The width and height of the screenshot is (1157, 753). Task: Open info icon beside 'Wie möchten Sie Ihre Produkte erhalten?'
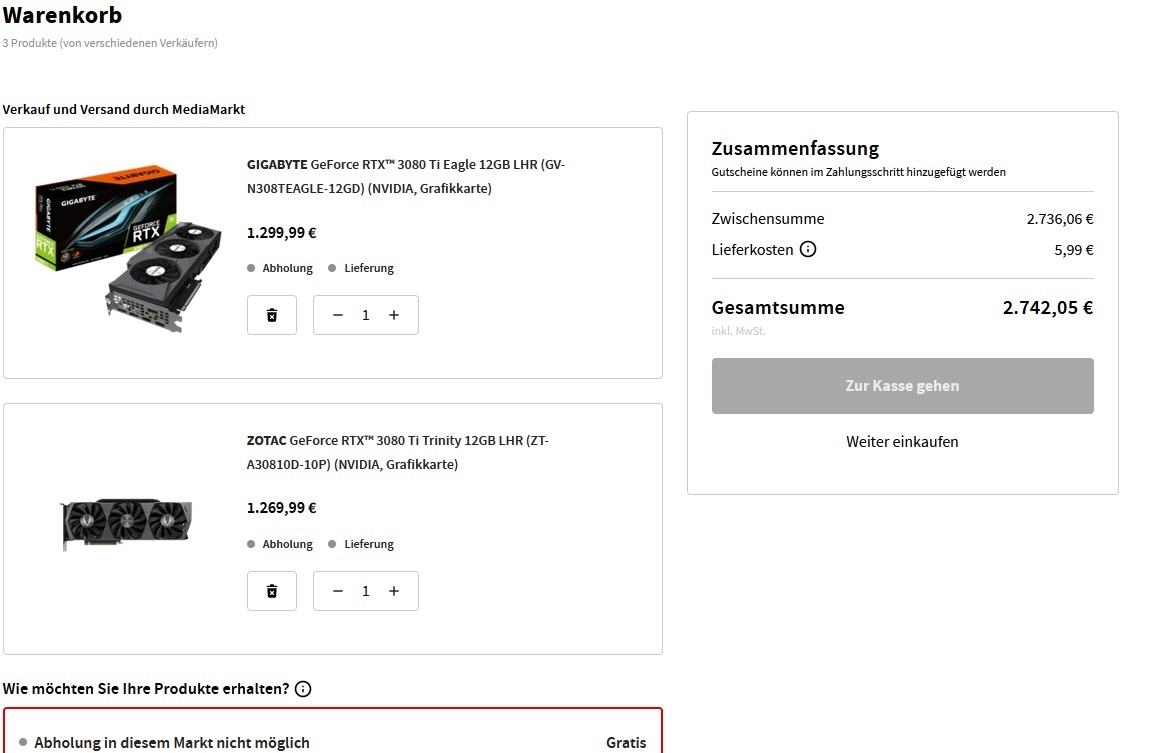point(303,689)
